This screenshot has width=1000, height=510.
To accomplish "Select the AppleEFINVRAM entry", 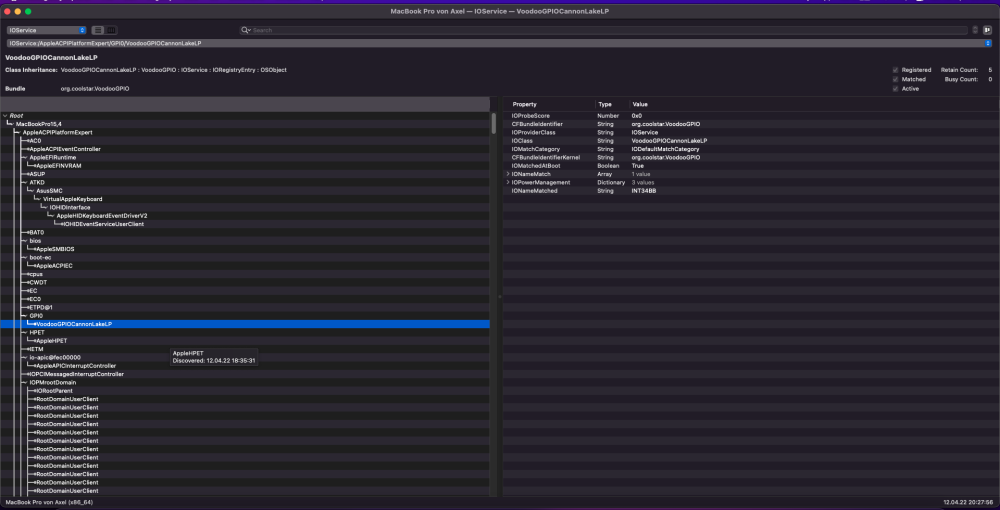I will coord(59,166).
